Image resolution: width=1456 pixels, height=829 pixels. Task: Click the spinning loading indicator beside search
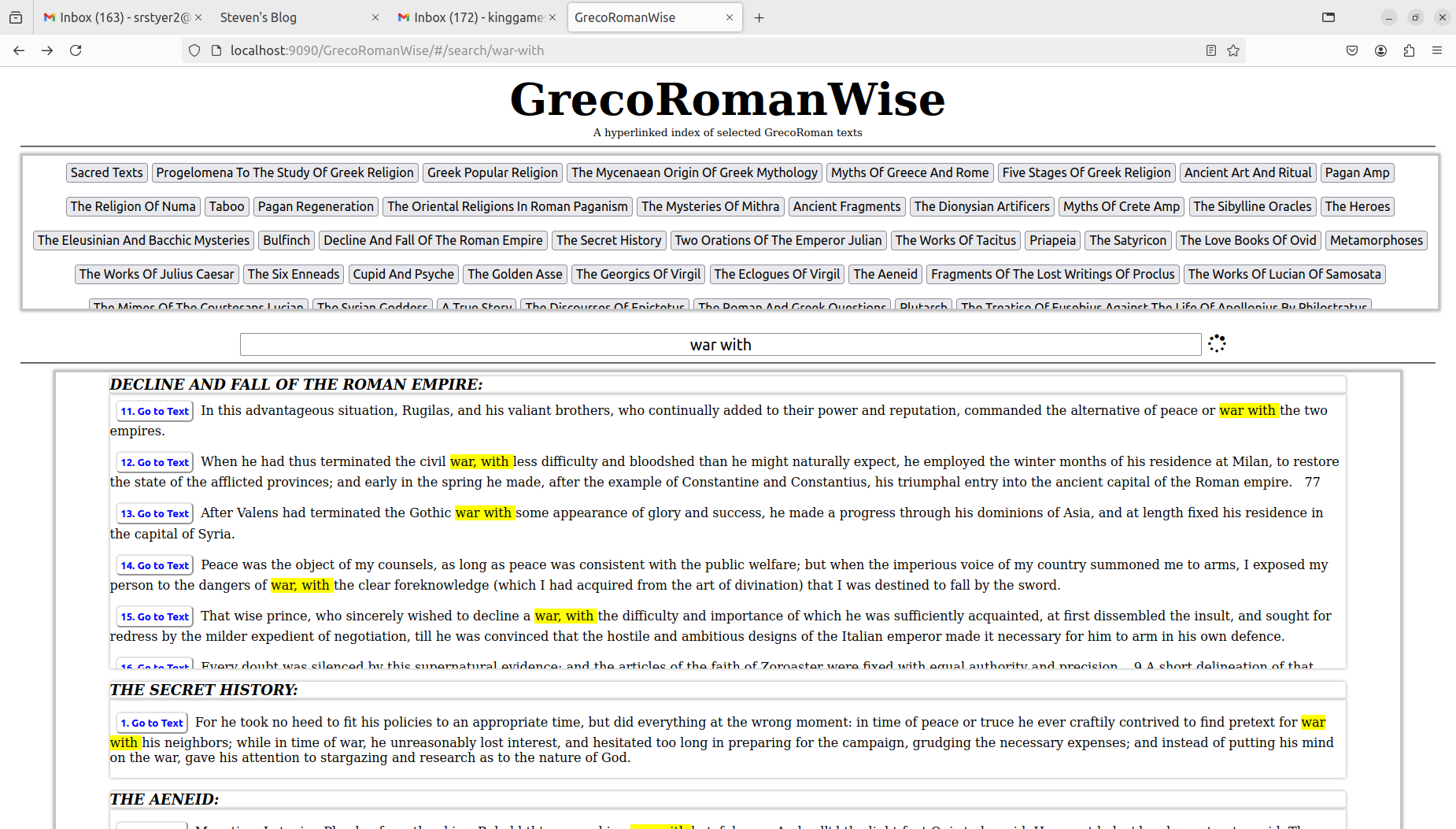coord(1215,343)
